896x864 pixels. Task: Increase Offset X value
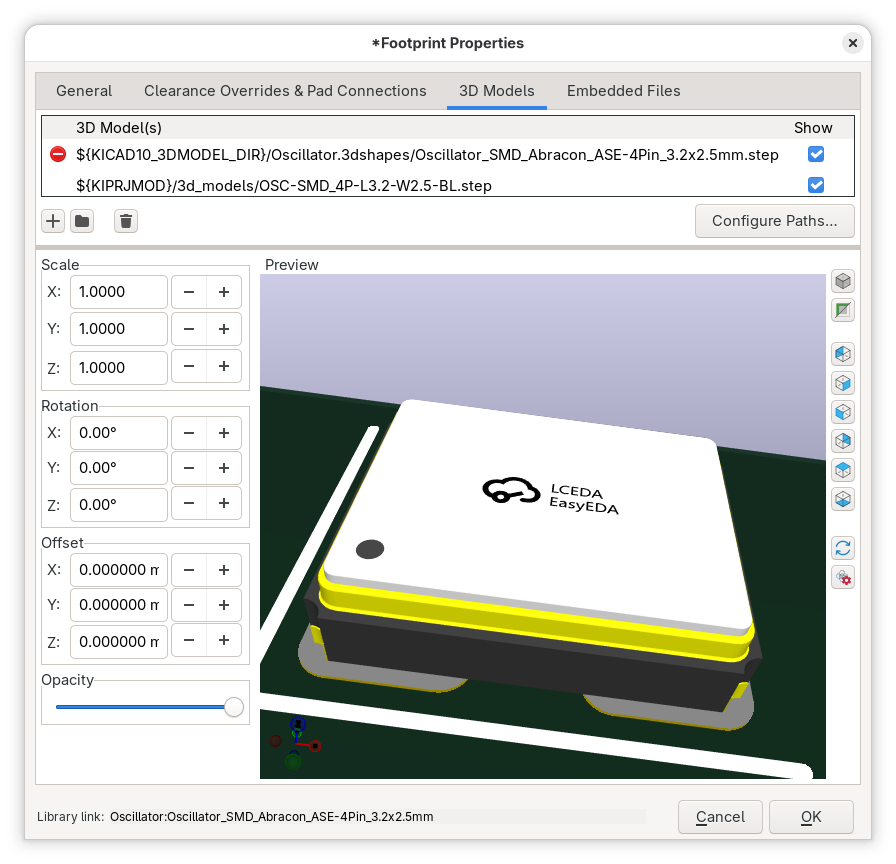224,570
